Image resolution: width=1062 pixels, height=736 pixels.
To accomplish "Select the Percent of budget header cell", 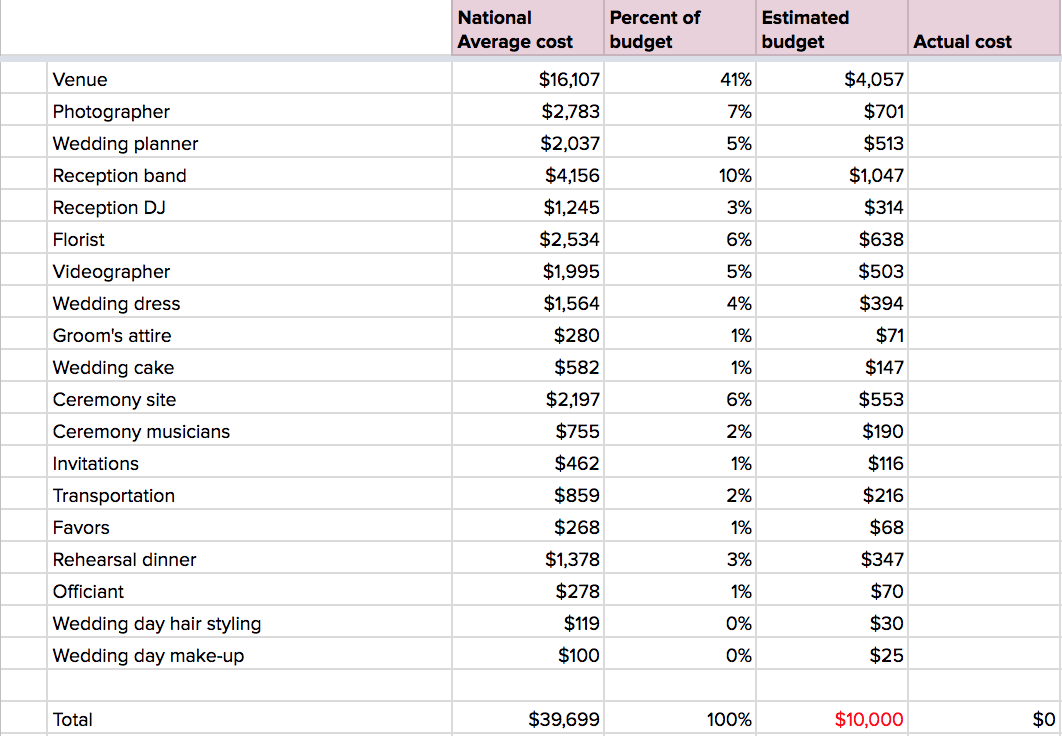I will (x=680, y=29).
